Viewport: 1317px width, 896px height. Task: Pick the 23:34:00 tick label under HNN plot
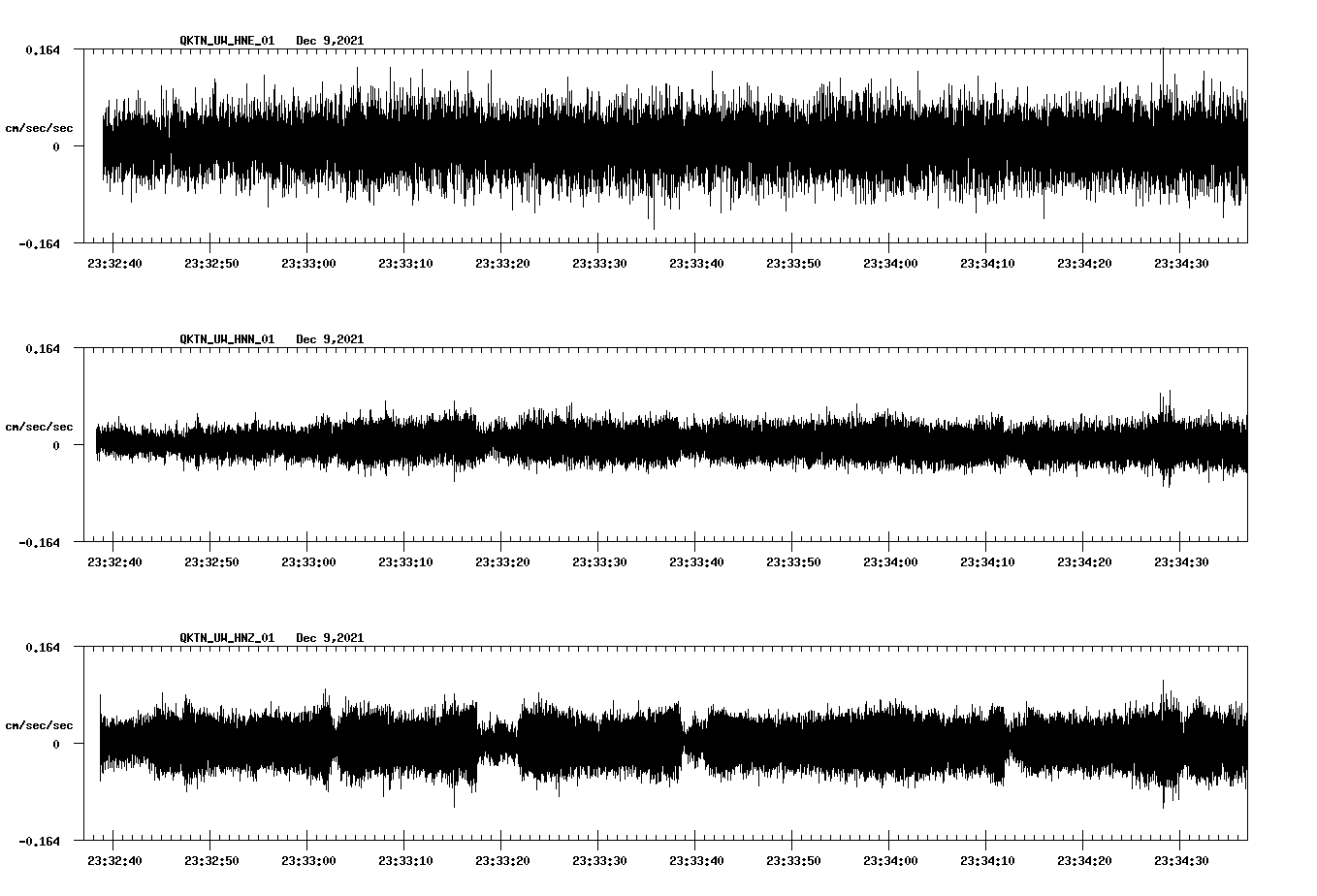890,561
